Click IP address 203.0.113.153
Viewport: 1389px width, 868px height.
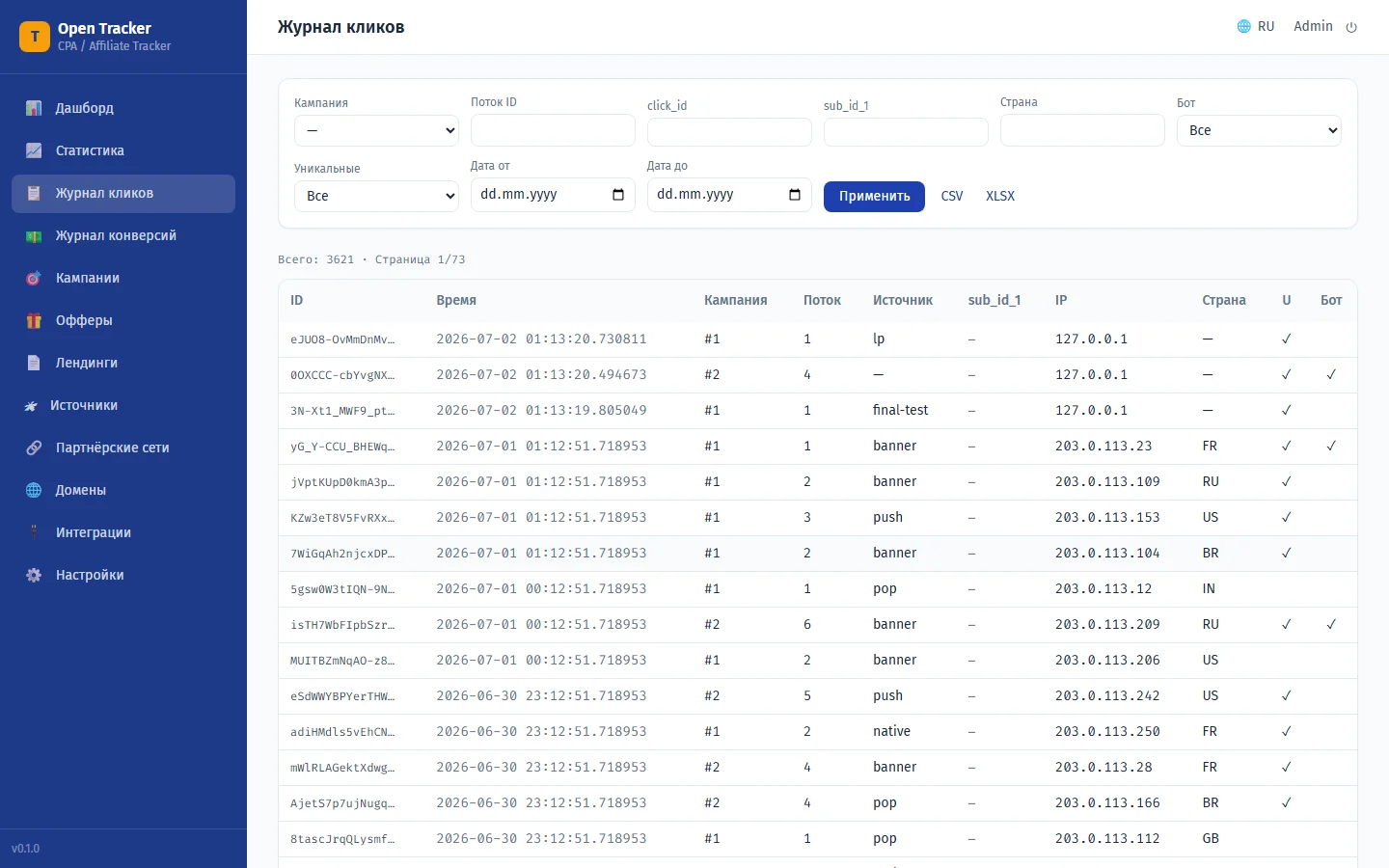coord(1107,518)
